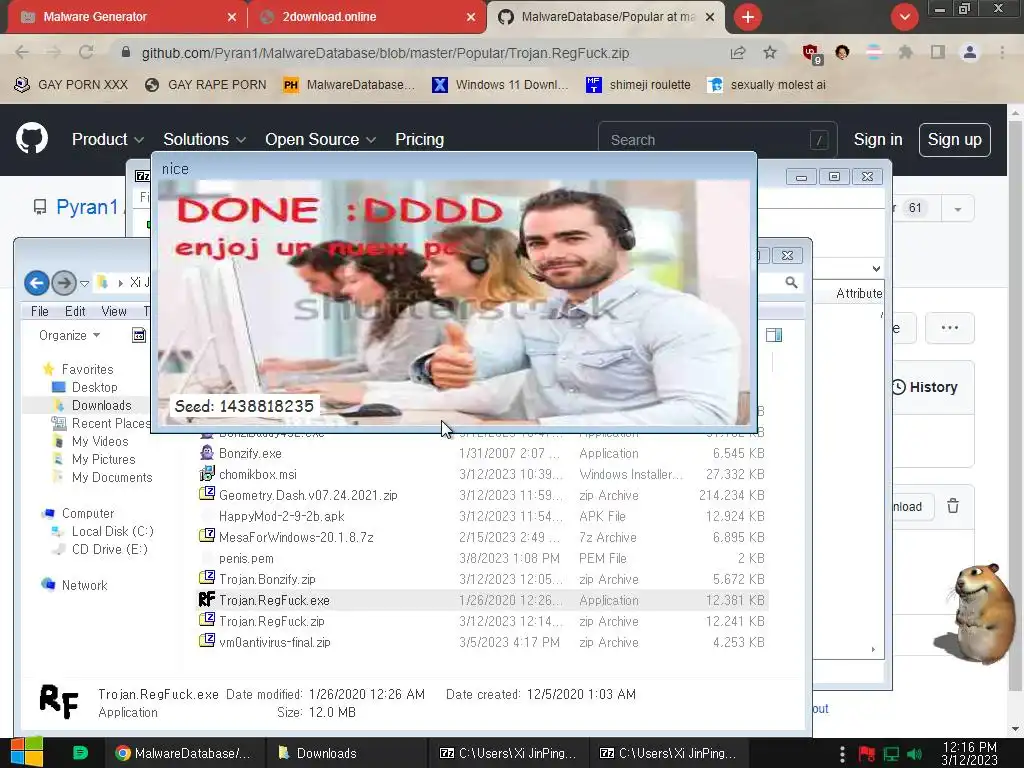This screenshot has height=768, width=1024.
Task: Click the taskbar clock
Action: coord(970,753)
